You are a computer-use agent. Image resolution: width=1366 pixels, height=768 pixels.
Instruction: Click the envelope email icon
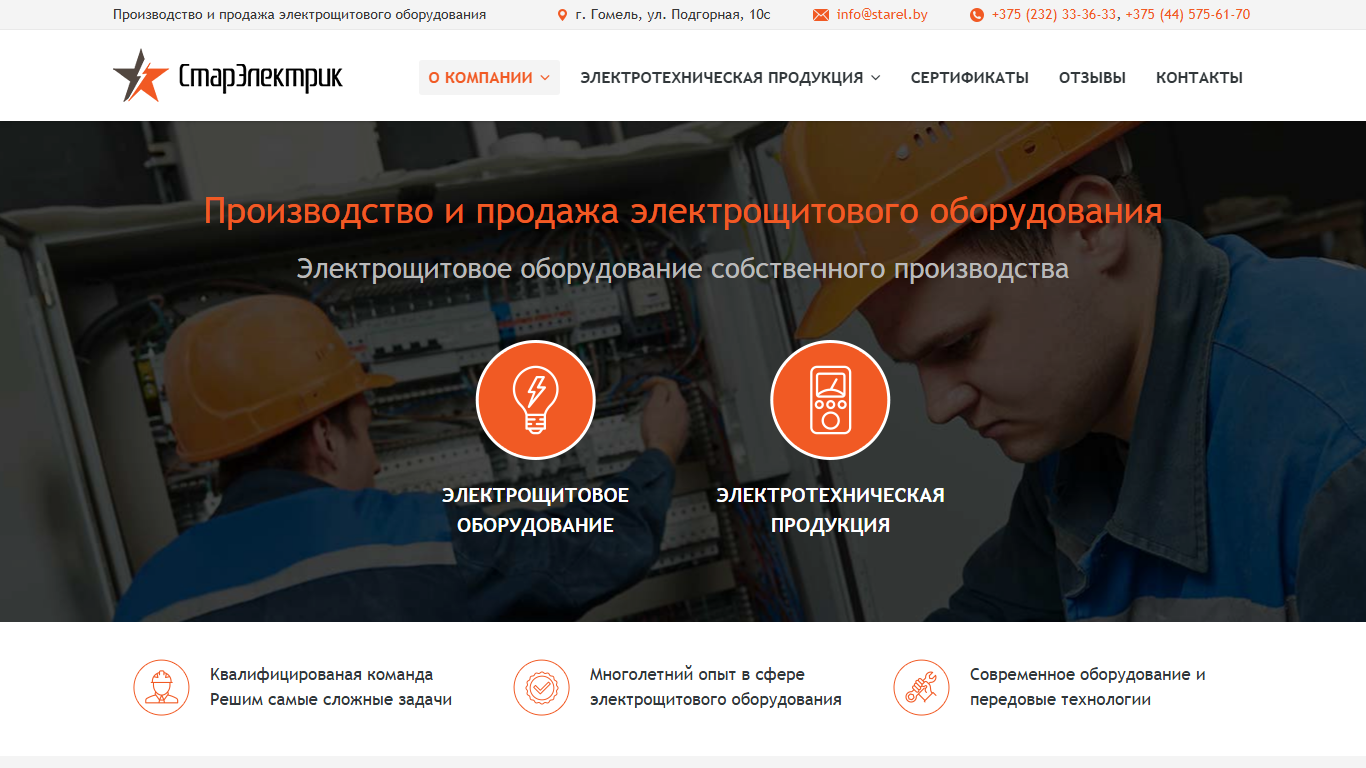click(821, 15)
